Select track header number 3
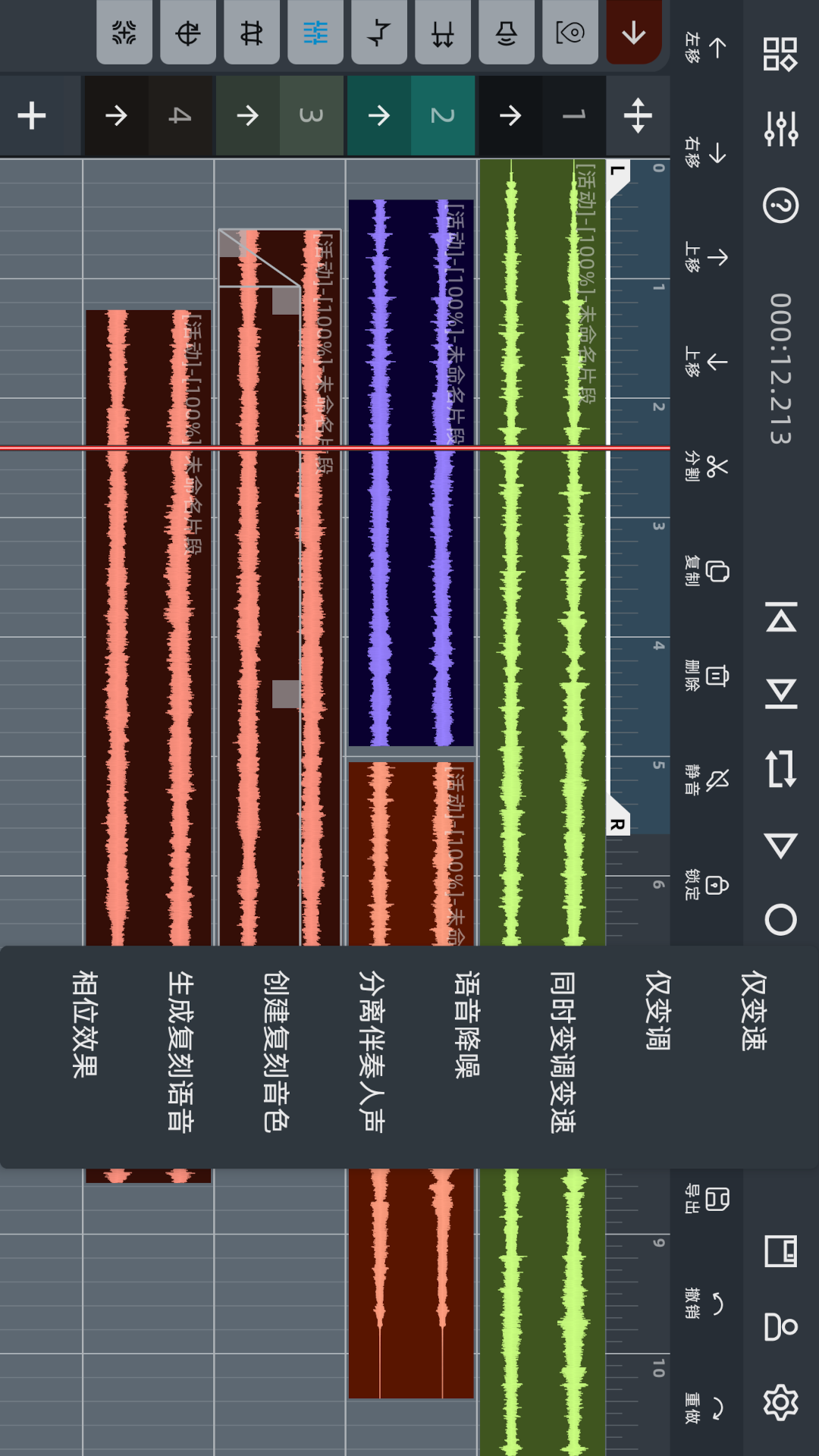The height and width of the screenshot is (1456, 819). tap(312, 115)
